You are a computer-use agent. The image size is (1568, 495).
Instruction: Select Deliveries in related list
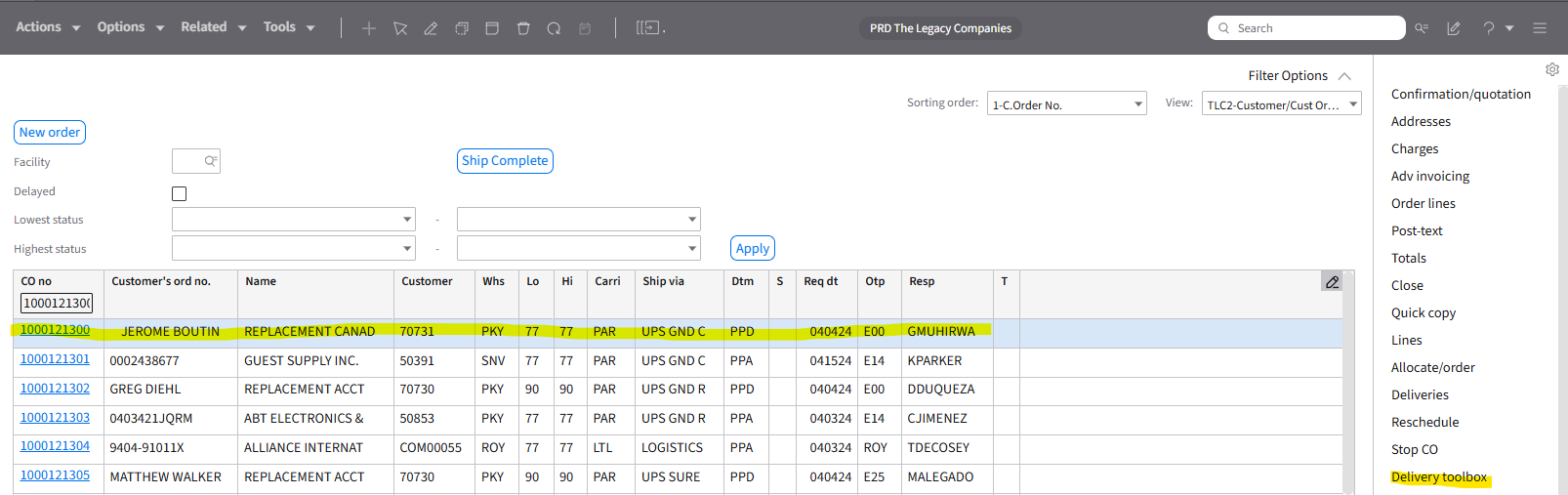(1420, 394)
